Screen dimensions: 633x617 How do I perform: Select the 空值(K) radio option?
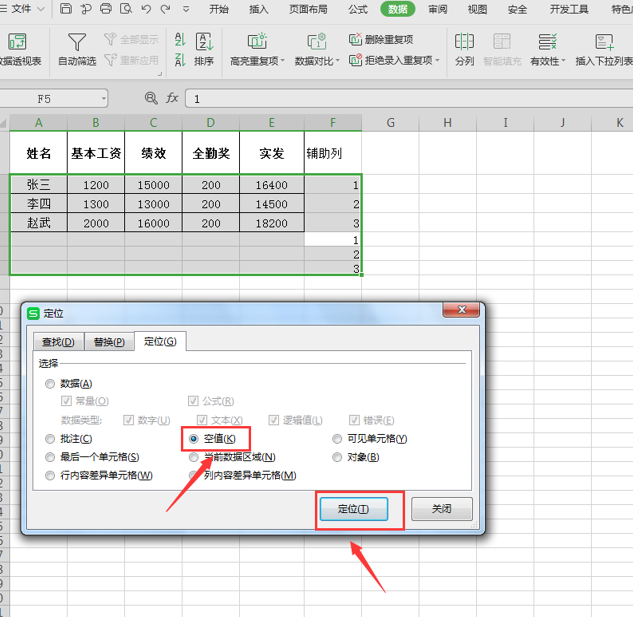click(194, 439)
